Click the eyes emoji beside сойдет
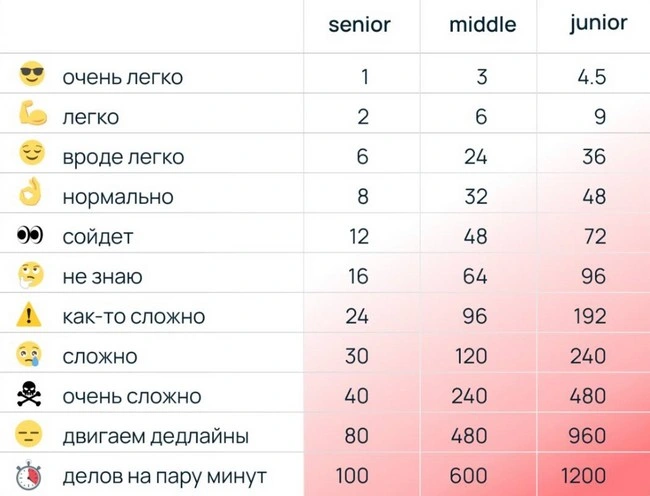The image size is (650, 496). click(32, 236)
